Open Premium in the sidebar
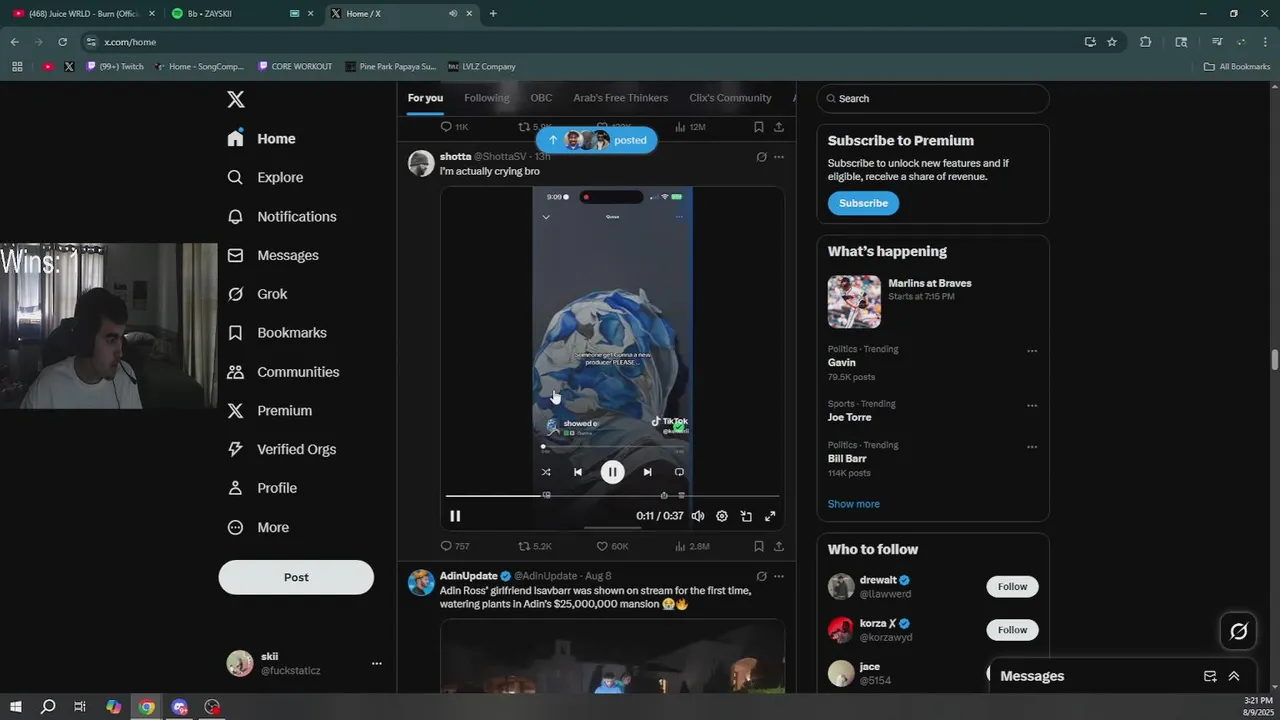Image resolution: width=1280 pixels, height=720 pixels. pyautogui.click(x=270, y=411)
